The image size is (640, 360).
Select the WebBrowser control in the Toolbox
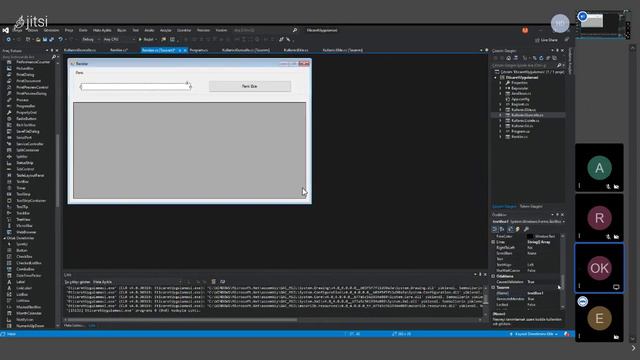(x=26, y=232)
